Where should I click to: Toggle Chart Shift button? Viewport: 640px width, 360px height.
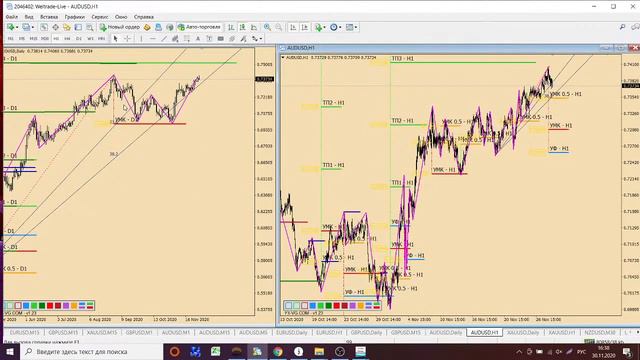pyautogui.click(x=304, y=27)
